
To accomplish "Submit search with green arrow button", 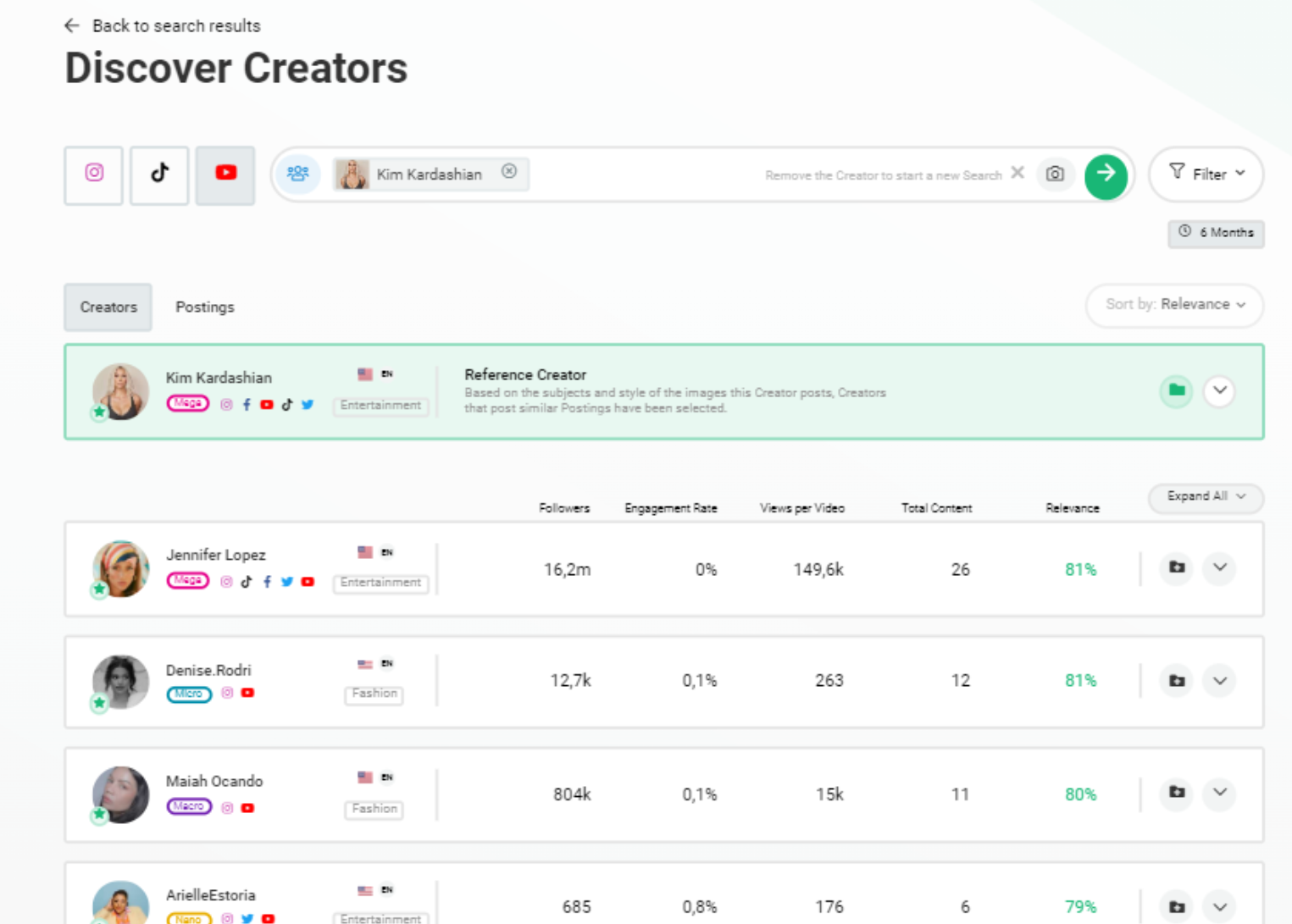I will point(1106,176).
